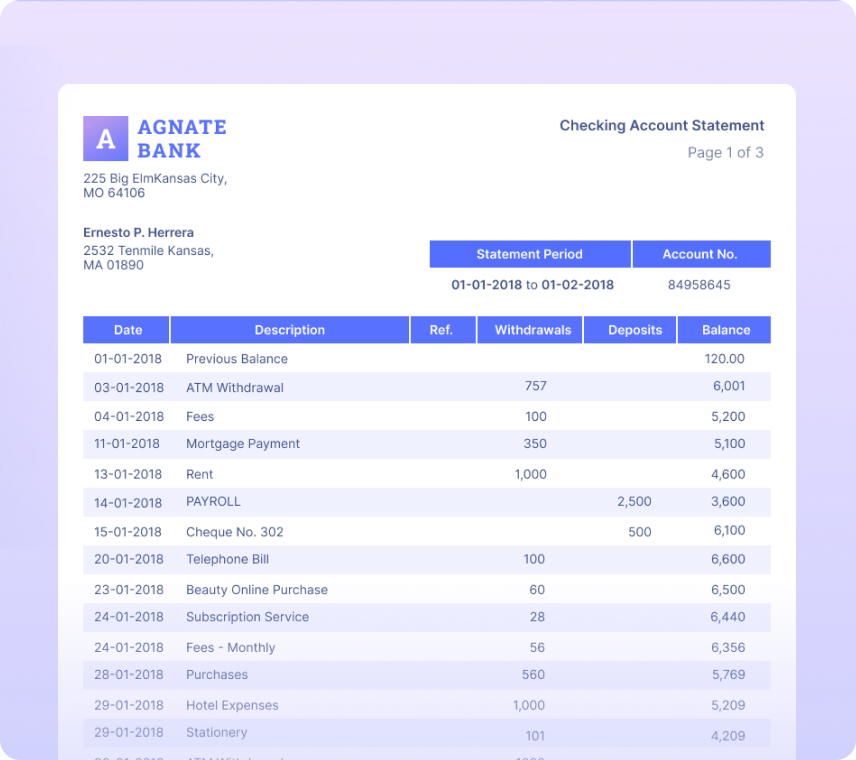Click the customer name Ernesto P. Herrera
The width and height of the screenshot is (856, 760).
point(137,232)
